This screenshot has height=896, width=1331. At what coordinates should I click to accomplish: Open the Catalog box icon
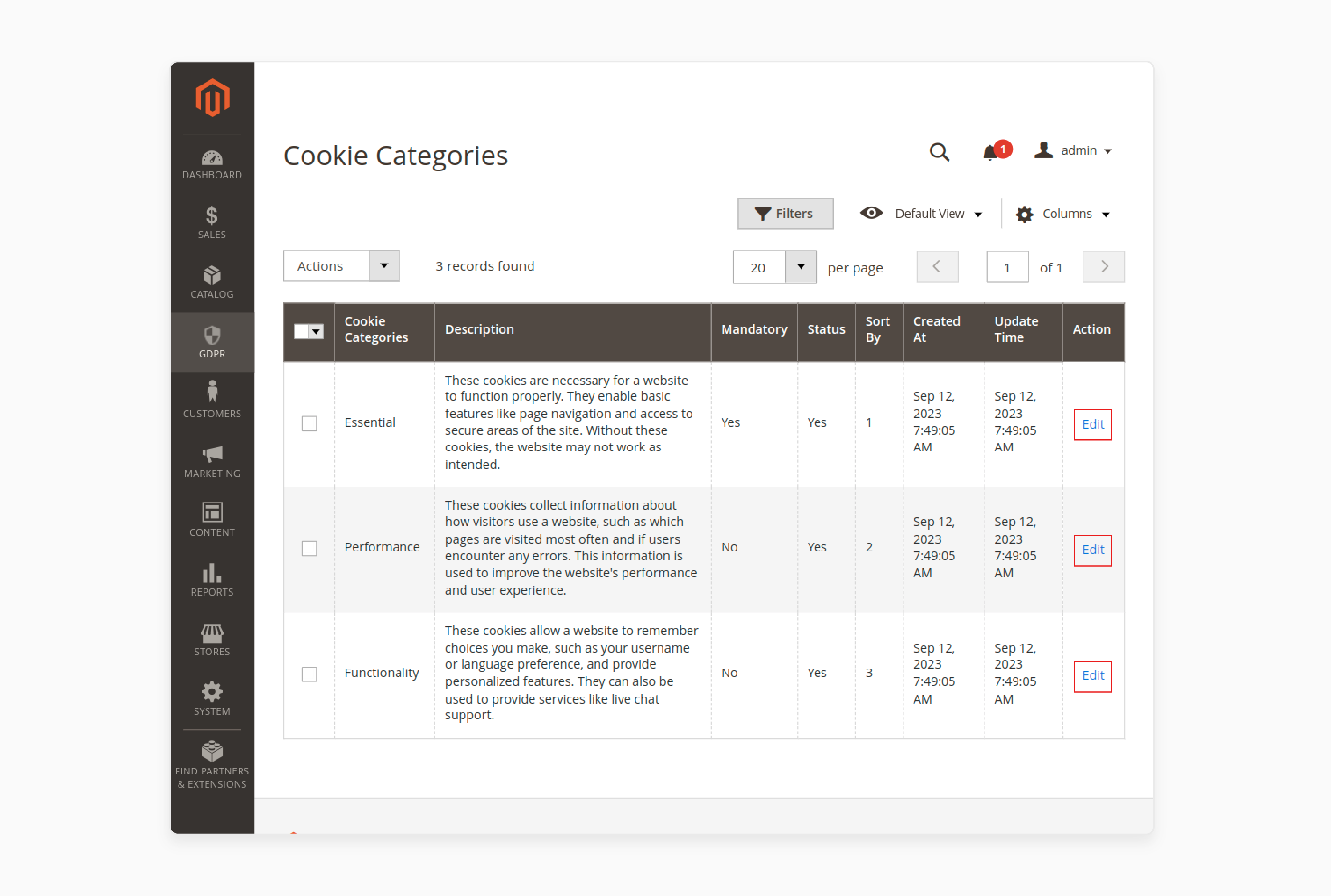(x=212, y=276)
